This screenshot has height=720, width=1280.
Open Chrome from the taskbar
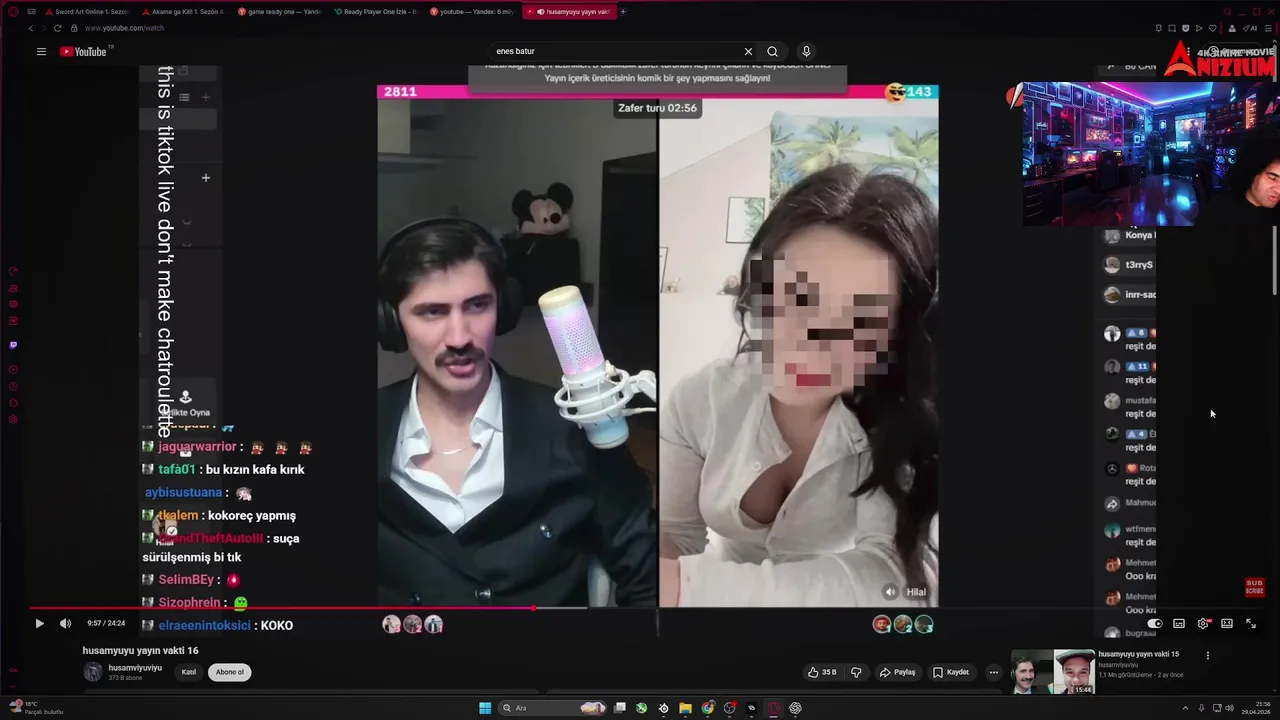(708, 708)
